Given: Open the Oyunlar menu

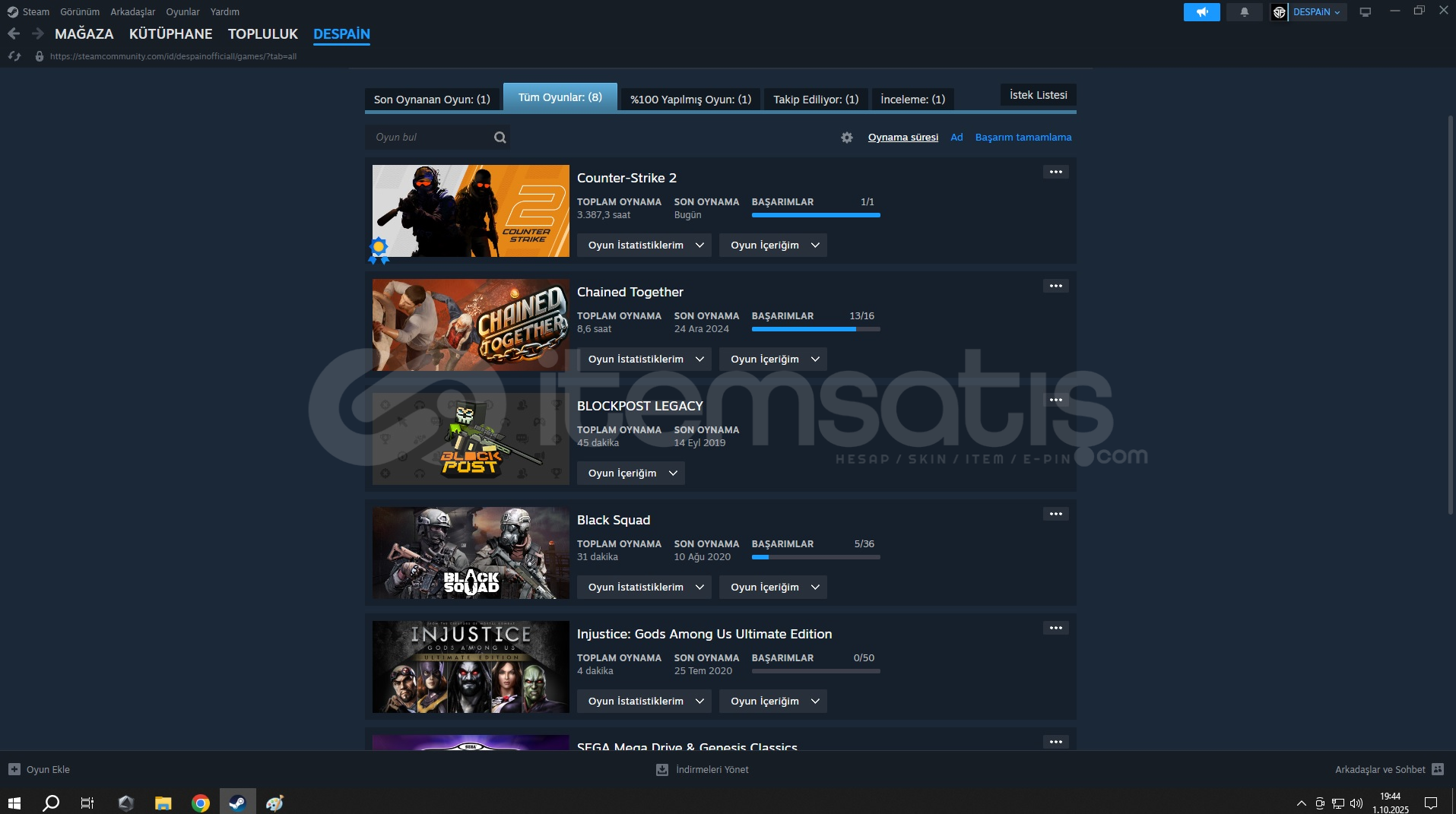Looking at the screenshot, I should [x=182, y=12].
